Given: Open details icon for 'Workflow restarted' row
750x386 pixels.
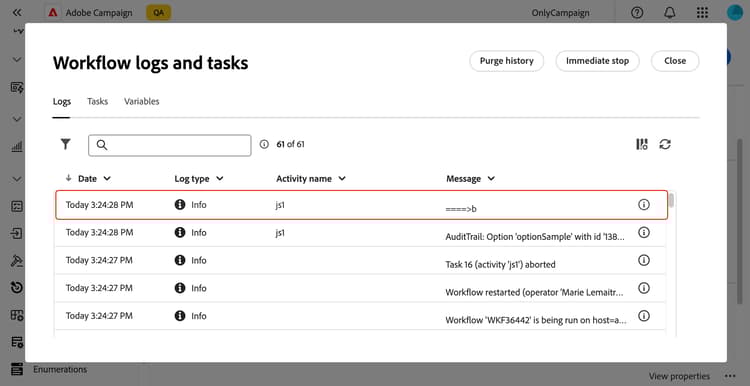Looking at the screenshot, I should click(x=644, y=288).
